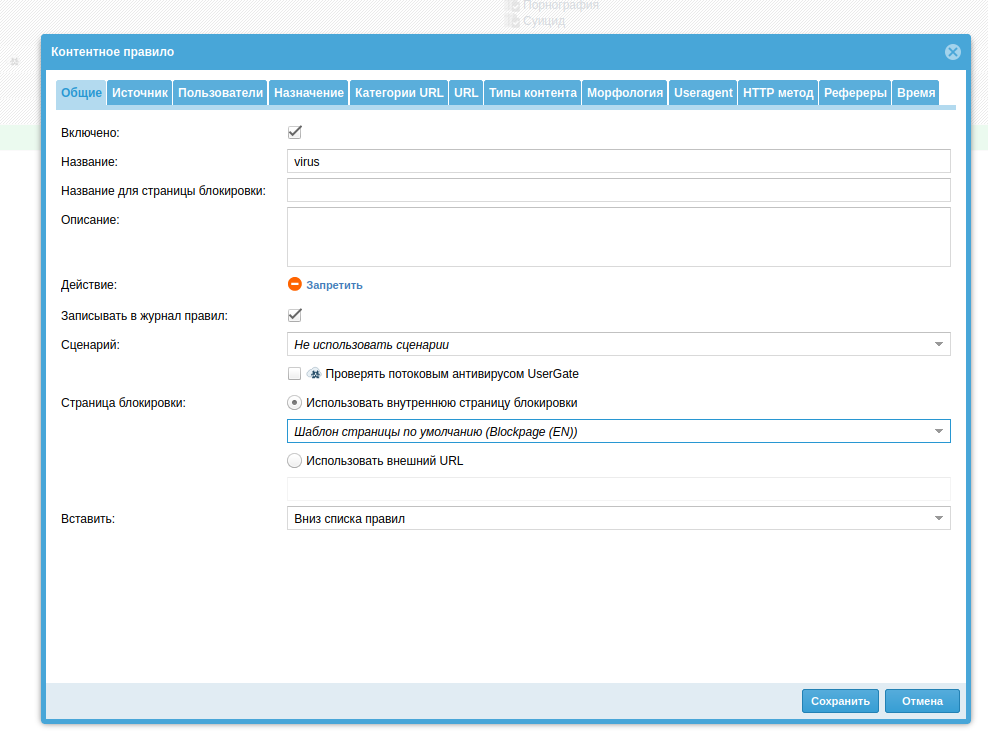Open the block page template dropdown
This screenshot has height=749, width=988.
(x=618, y=432)
